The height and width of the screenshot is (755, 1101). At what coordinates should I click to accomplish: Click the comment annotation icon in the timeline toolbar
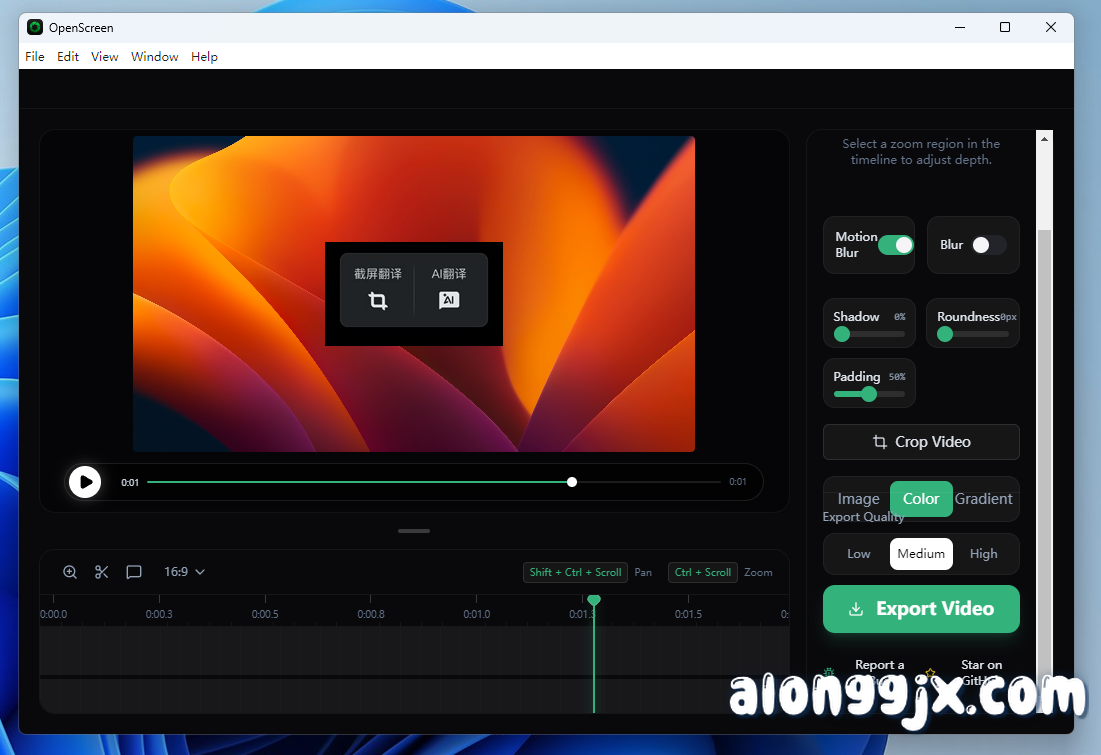134,571
